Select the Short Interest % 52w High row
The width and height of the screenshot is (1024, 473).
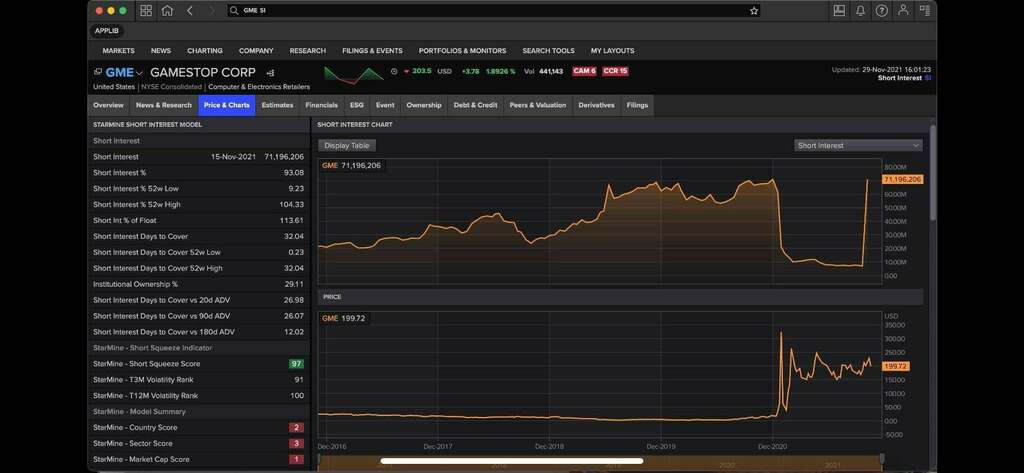(199, 204)
